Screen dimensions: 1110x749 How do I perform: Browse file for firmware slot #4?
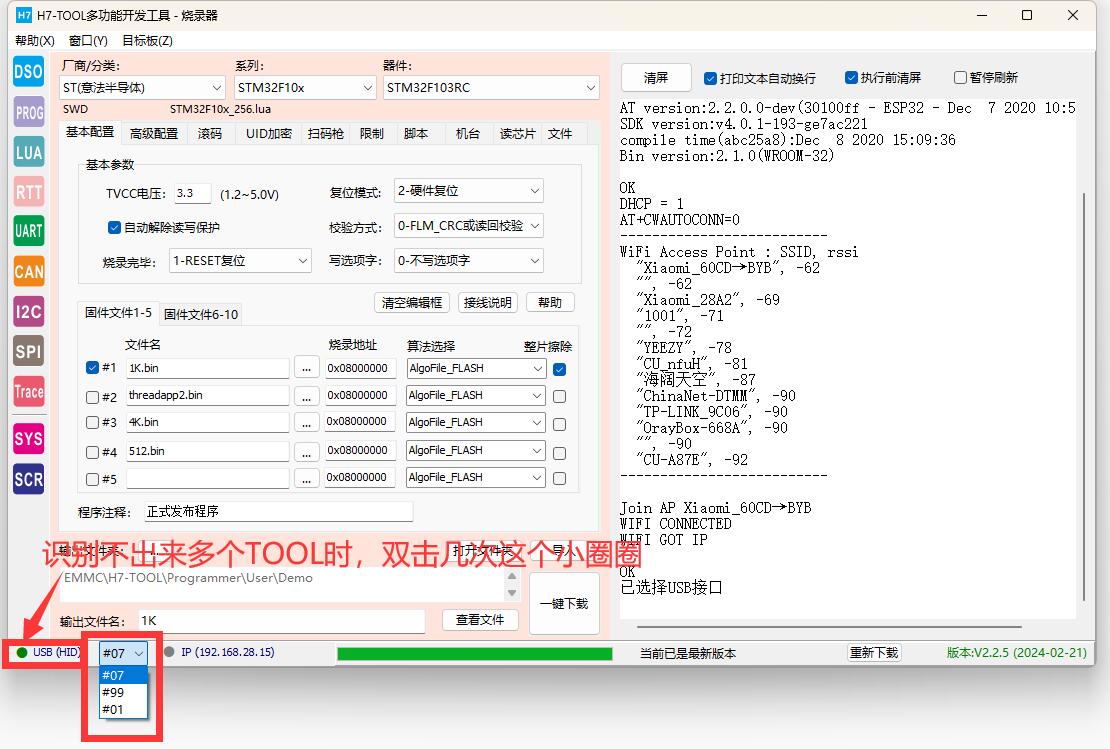(307, 452)
